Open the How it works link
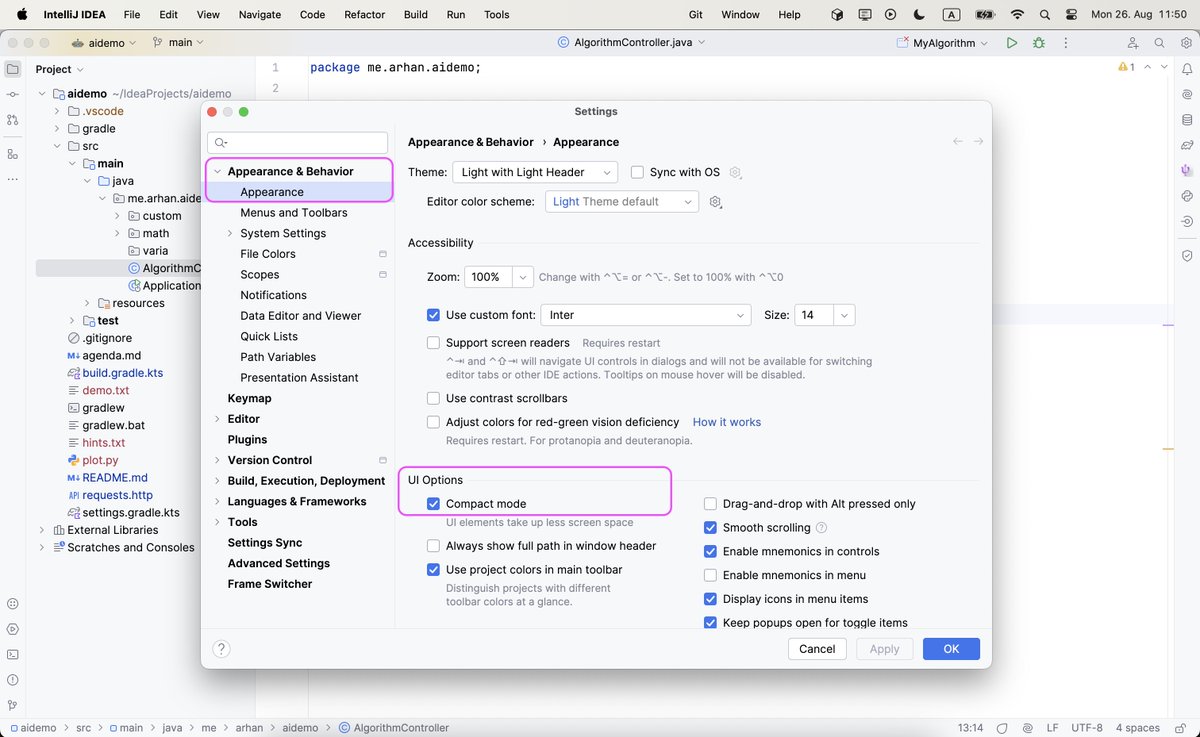This screenshot has width=1200, height=737. tap(727, 422)
